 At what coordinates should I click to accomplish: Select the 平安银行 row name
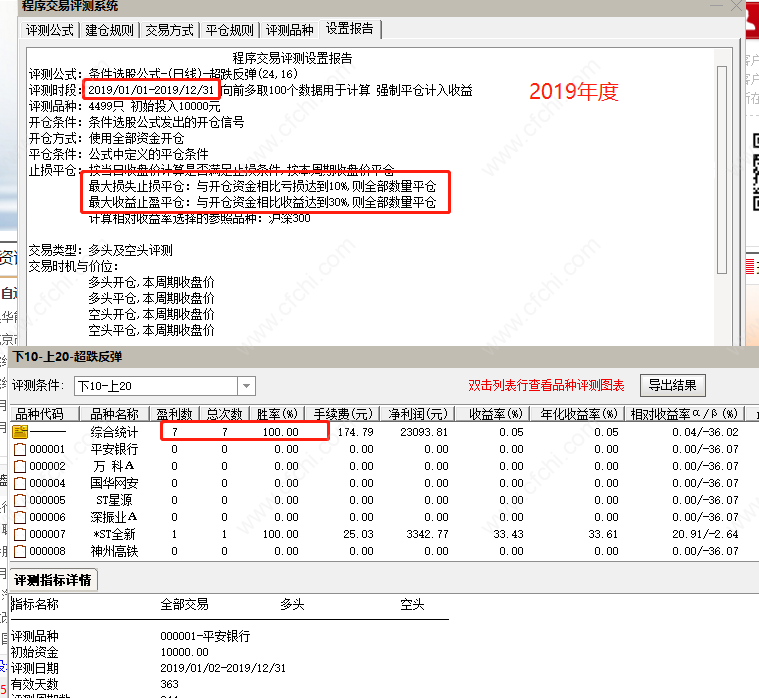click(114, 449)
